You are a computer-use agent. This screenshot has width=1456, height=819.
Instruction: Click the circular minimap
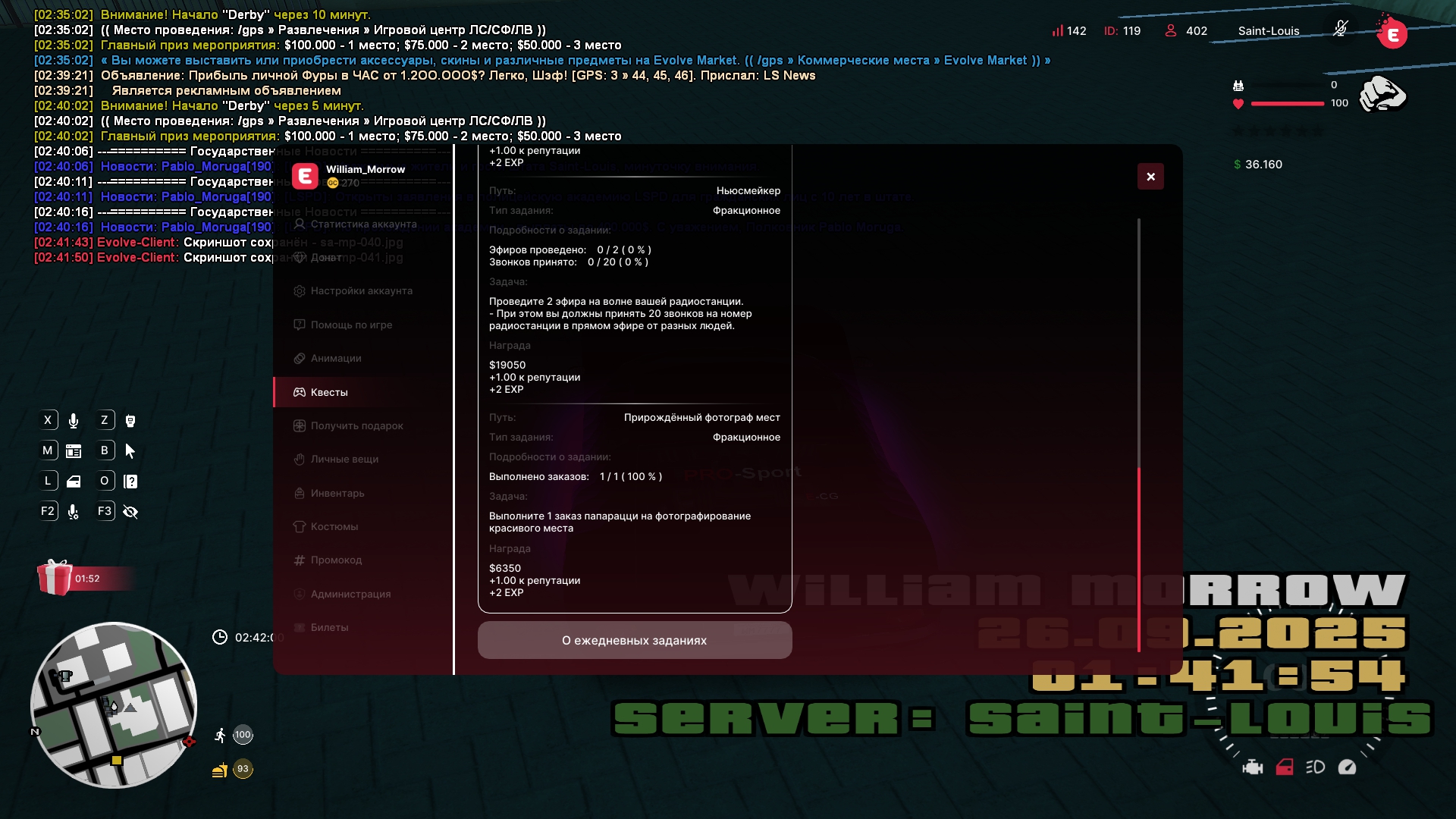click(x=114, y=705)
